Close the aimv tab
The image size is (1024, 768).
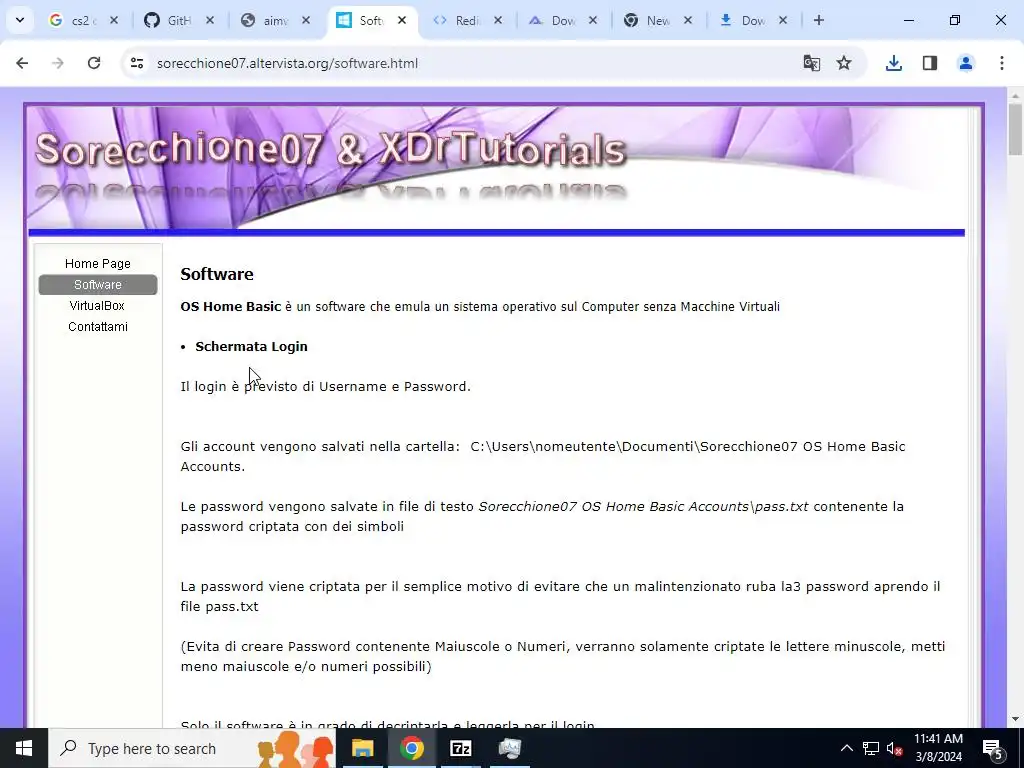pos(306,20)
